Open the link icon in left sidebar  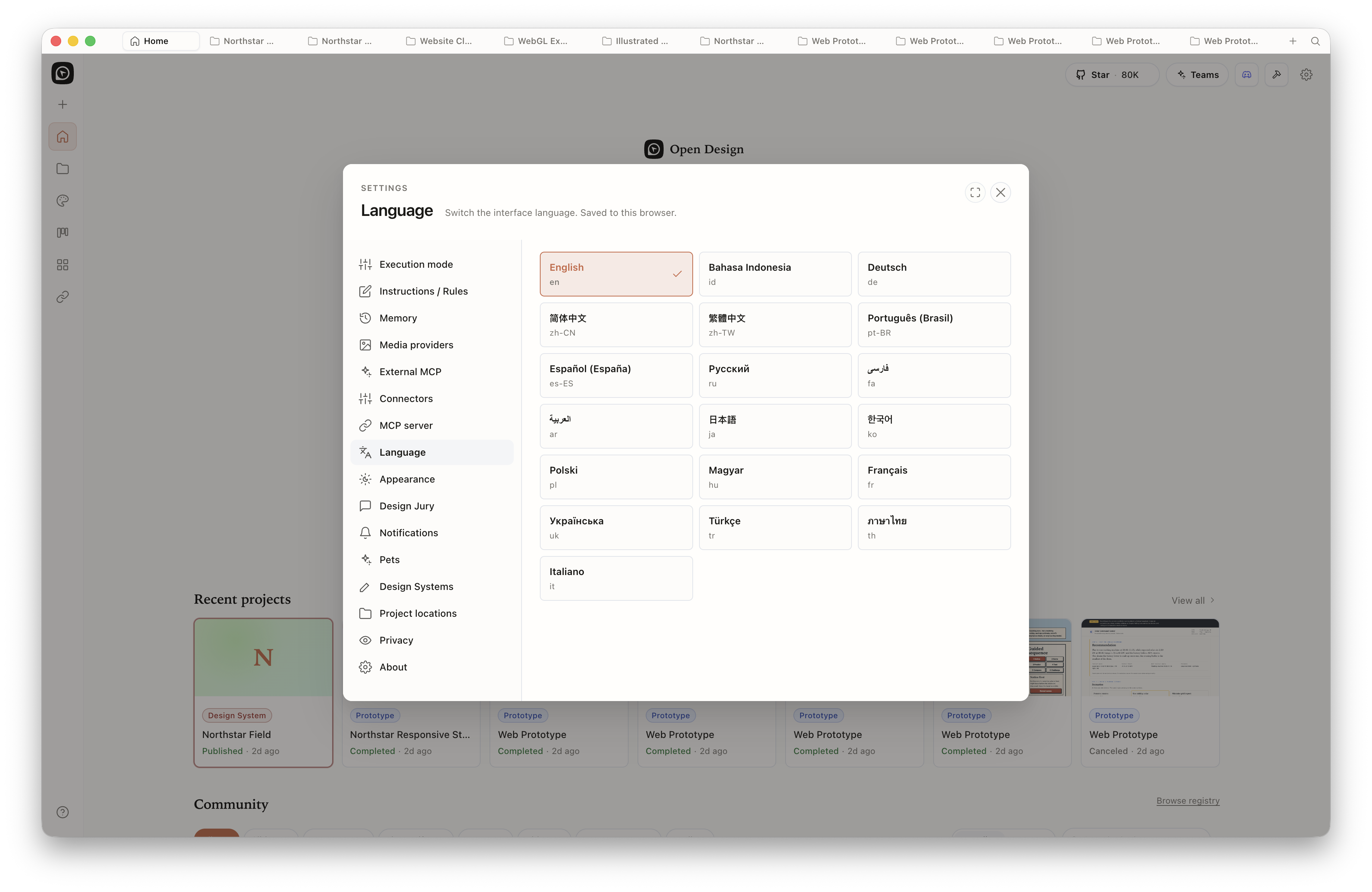62,296
